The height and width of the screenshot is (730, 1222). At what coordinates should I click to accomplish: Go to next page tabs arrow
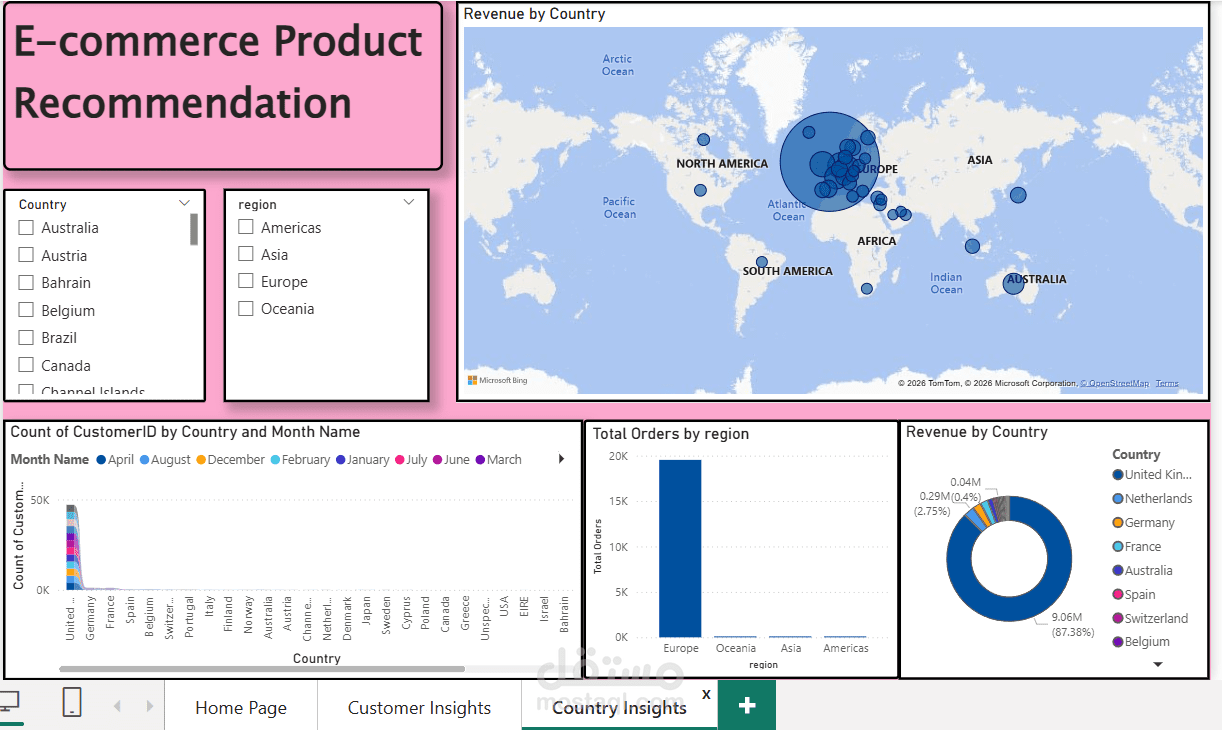pos(150,706)
